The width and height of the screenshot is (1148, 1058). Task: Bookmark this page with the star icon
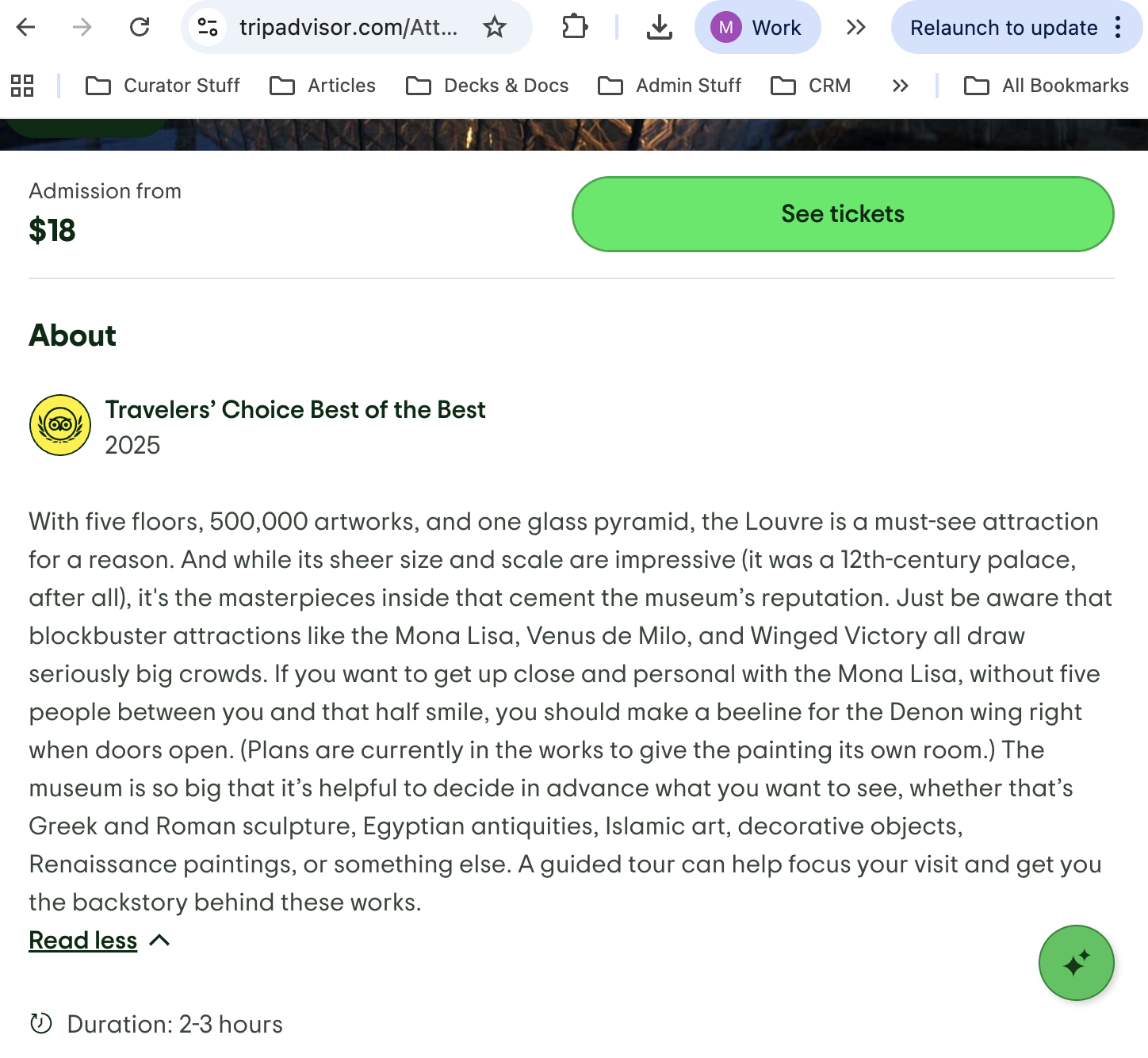tap(495, 28)
